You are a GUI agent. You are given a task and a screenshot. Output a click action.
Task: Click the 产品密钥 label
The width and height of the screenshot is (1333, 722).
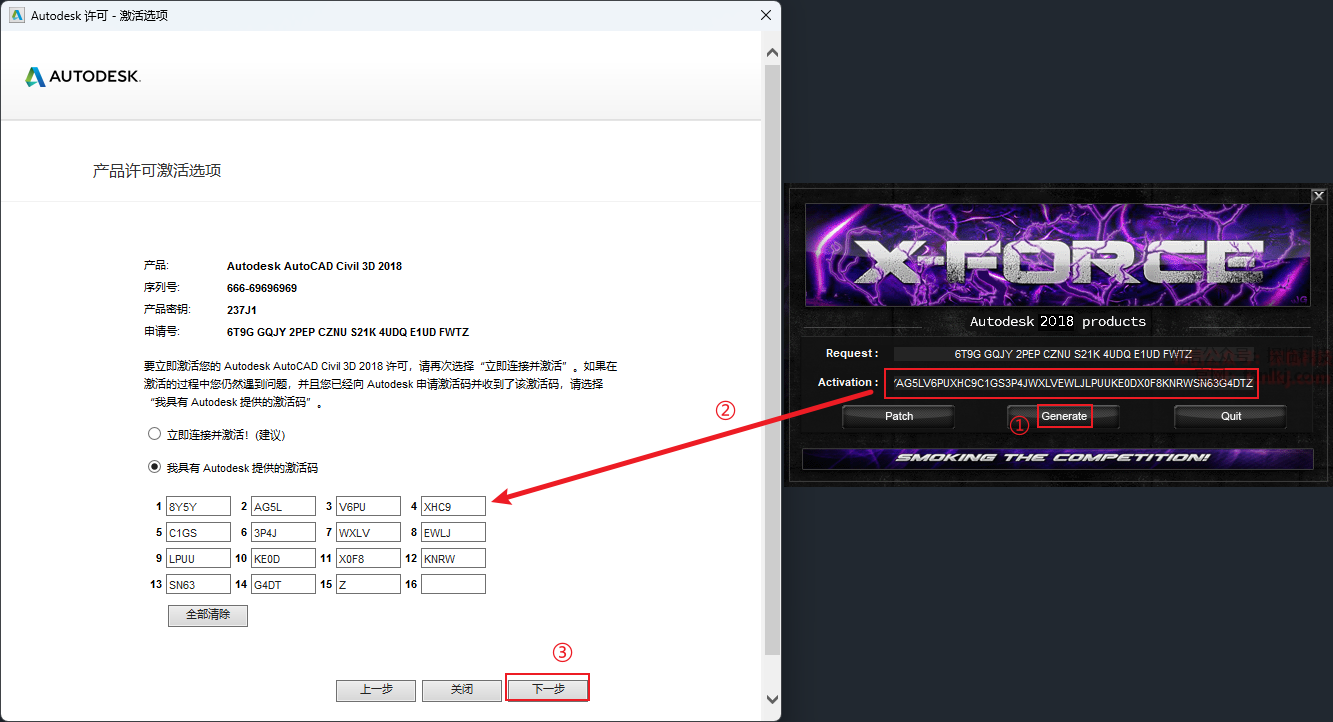coord(167,310)
